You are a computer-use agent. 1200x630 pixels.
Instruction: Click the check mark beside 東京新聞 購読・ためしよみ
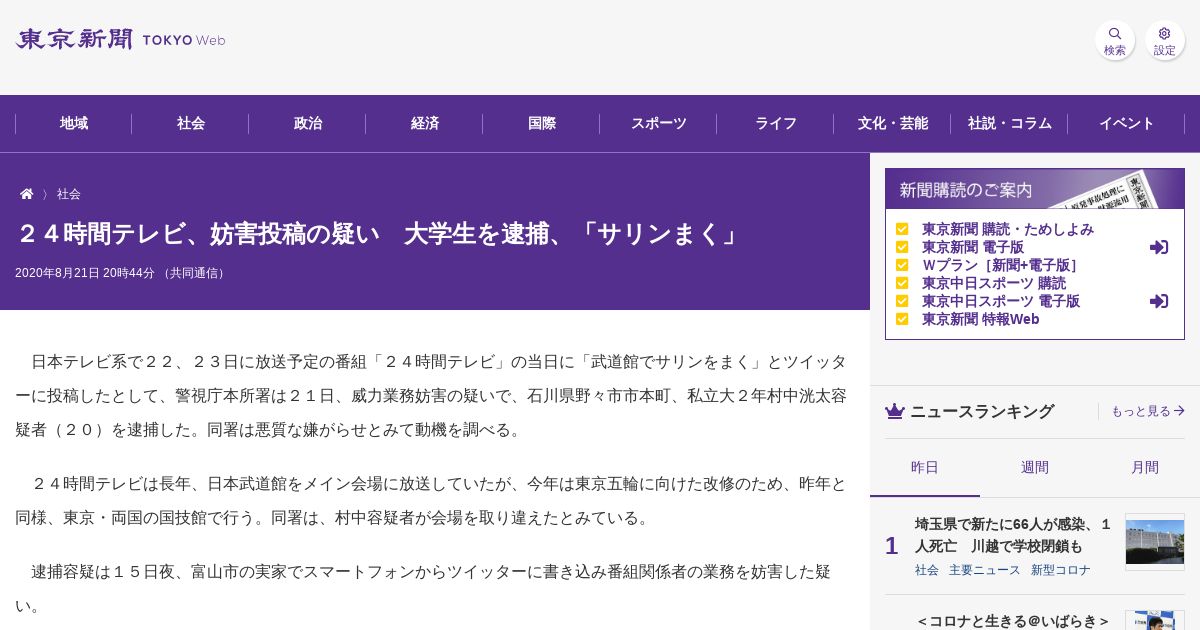click(902, 229)
